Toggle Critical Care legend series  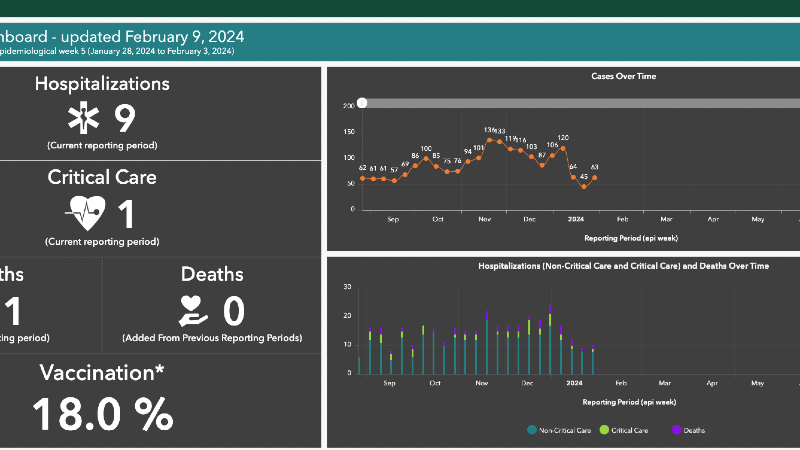[x=623, y=430]
